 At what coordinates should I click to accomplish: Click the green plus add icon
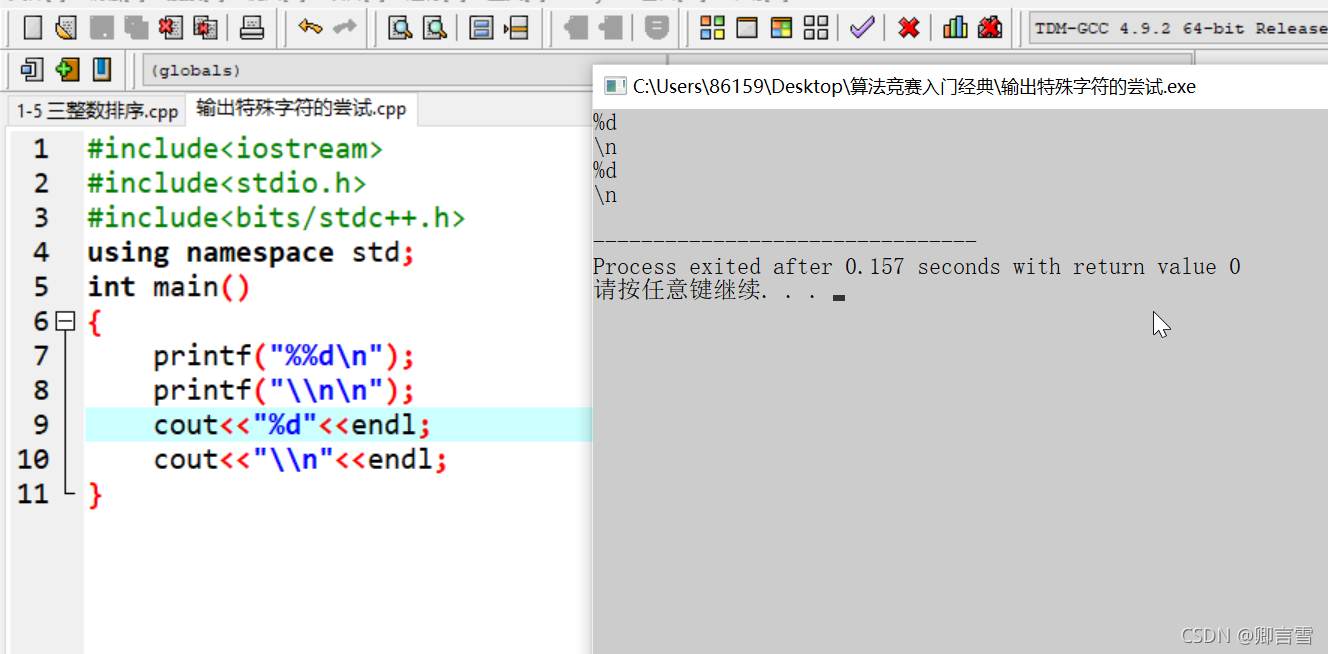(67, 70)
